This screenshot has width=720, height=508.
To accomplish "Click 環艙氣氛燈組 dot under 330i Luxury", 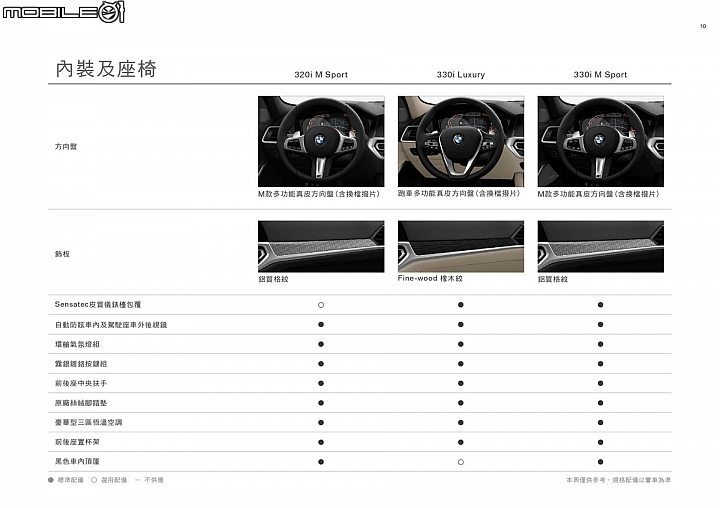I will [461, 344].
